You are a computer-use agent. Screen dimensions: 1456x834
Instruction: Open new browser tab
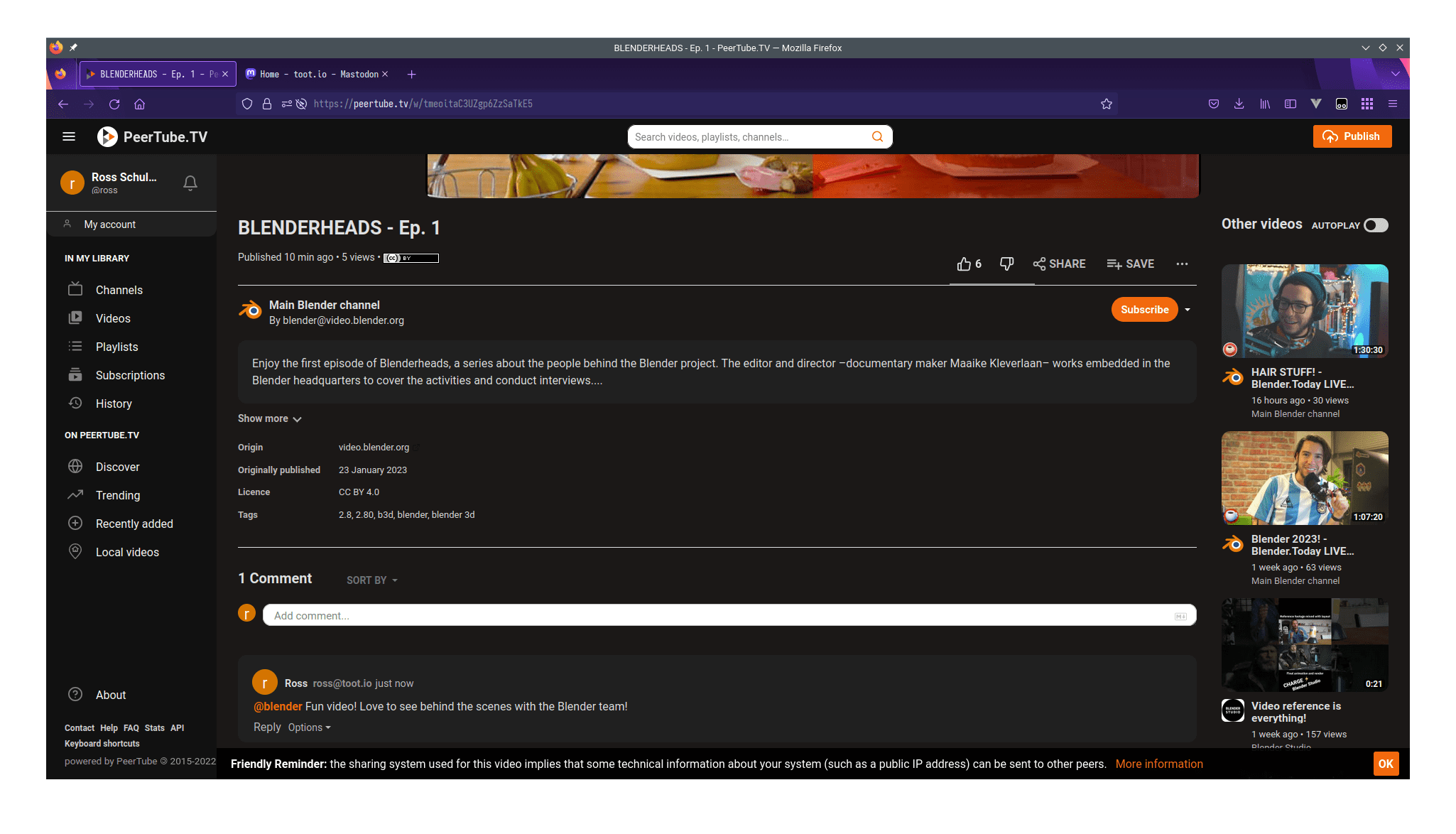coord(411,74)
